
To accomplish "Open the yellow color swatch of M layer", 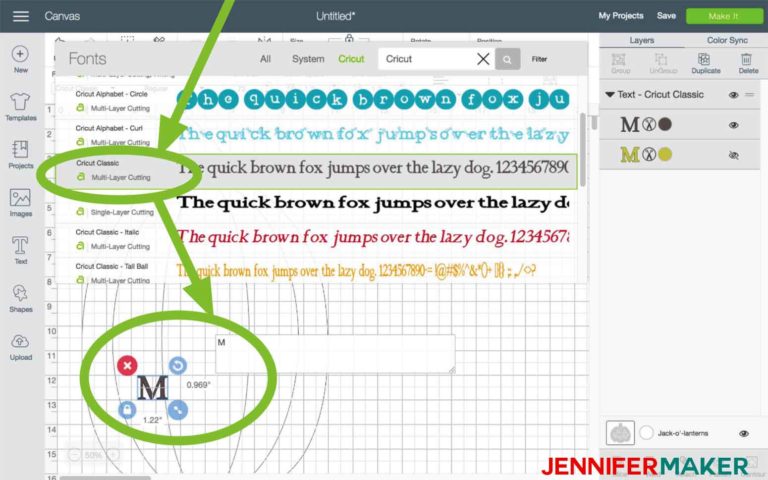I will pos(665,155).
